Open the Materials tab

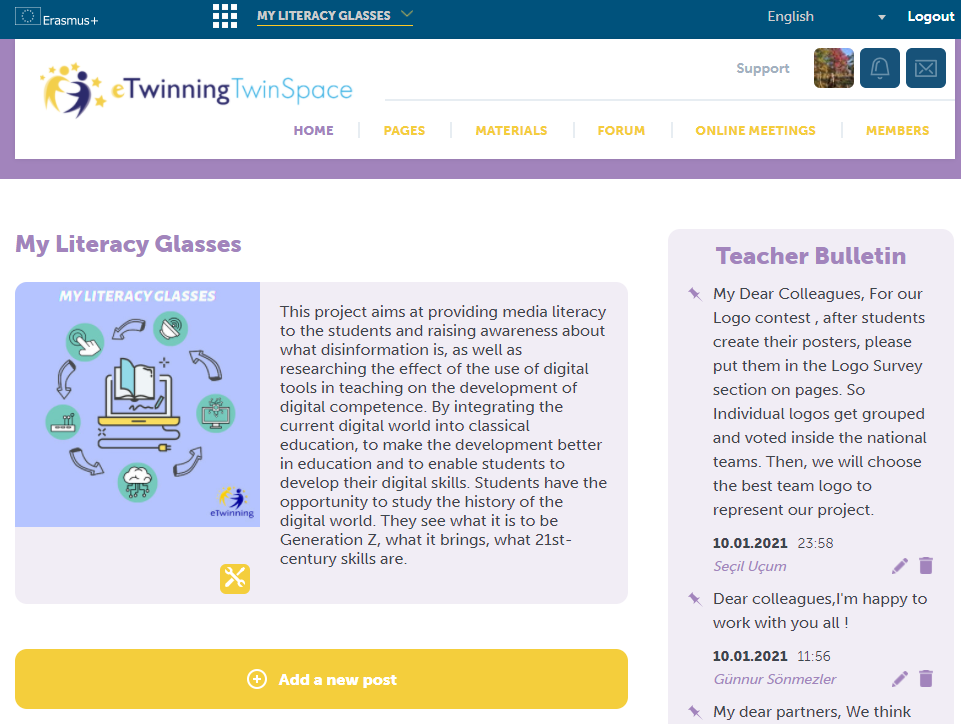pos(511,131)
